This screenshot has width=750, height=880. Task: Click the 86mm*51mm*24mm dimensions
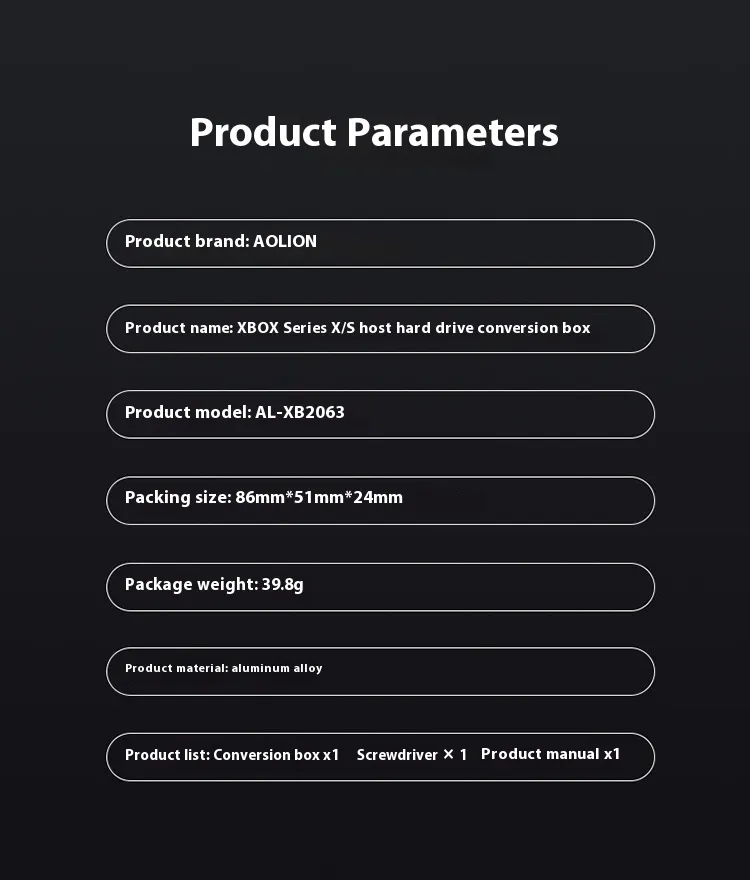pos(319,497)
